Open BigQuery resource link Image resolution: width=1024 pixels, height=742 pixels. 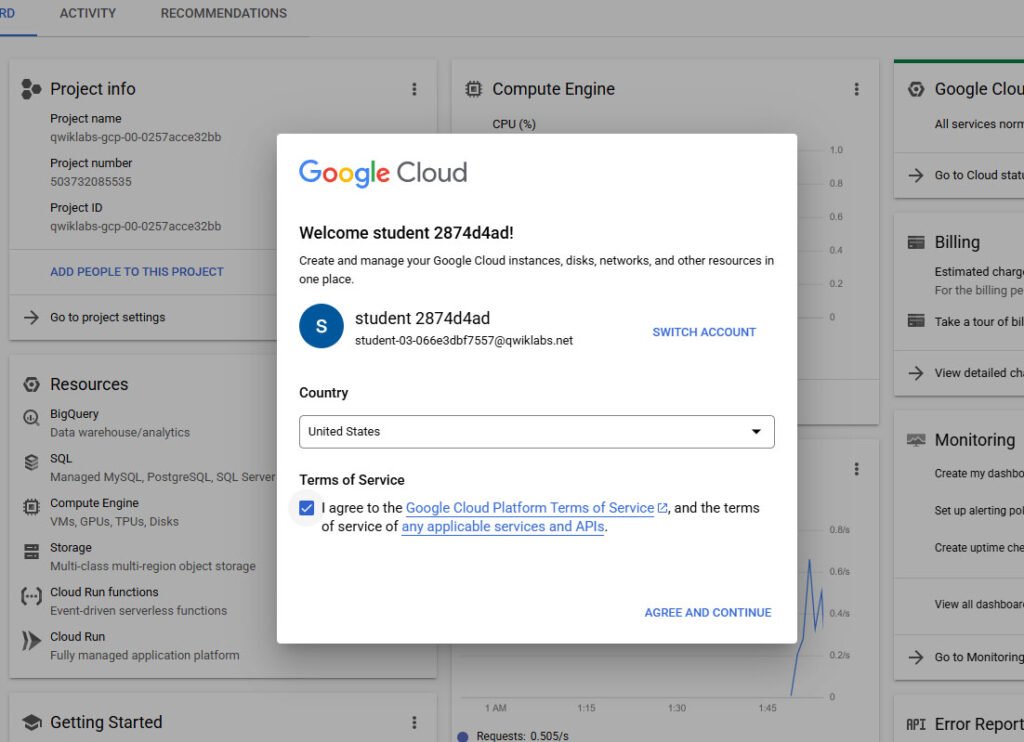(74, 414)
